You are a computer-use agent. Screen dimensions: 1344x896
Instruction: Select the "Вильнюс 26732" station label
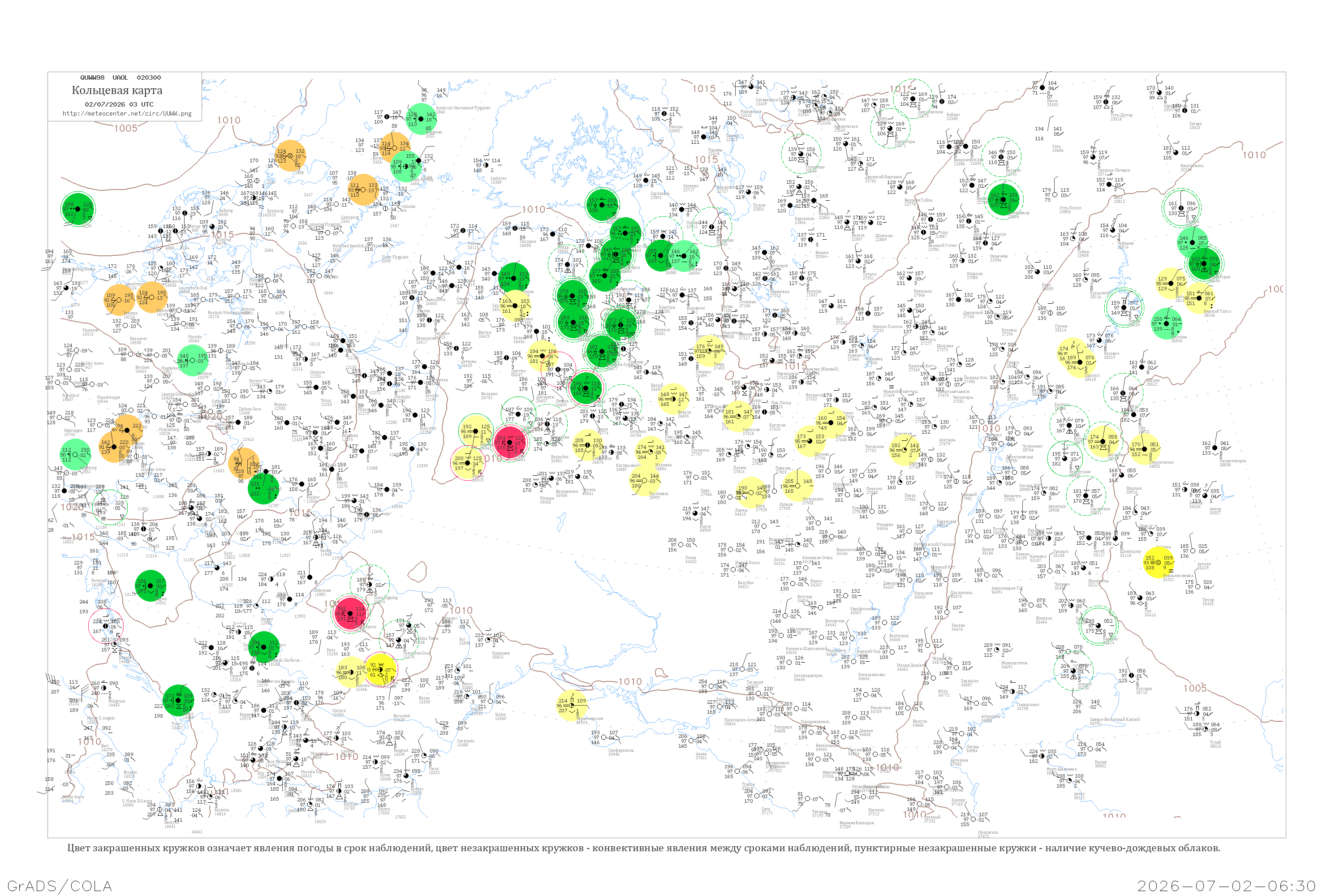point(490,396)
